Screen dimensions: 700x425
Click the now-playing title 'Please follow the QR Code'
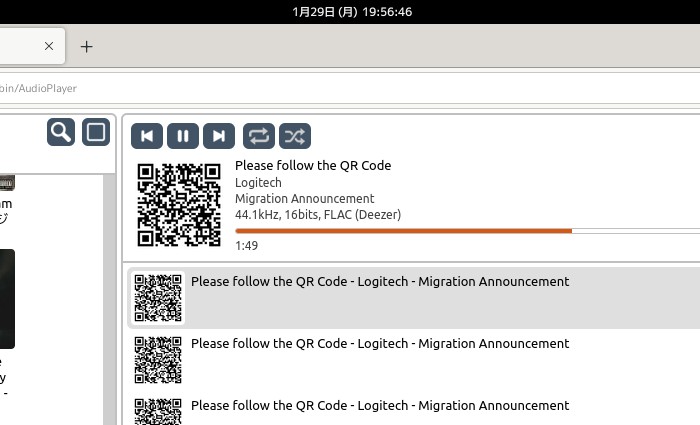click(x=313, y=166)
